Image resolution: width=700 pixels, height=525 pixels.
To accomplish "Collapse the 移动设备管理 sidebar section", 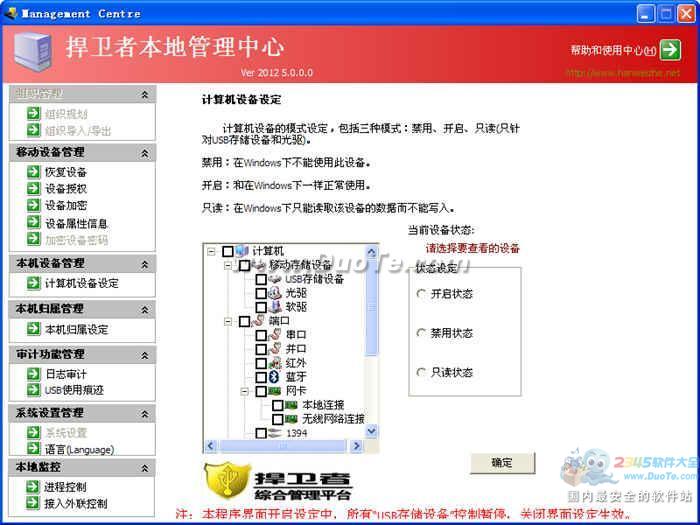I will click(x=145, y=153).
